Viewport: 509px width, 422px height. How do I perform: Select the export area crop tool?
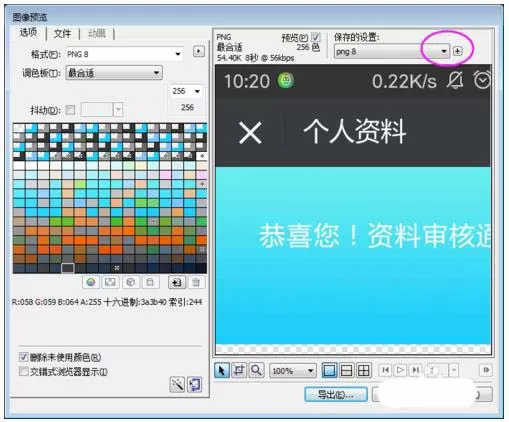[x=239, y=370]
